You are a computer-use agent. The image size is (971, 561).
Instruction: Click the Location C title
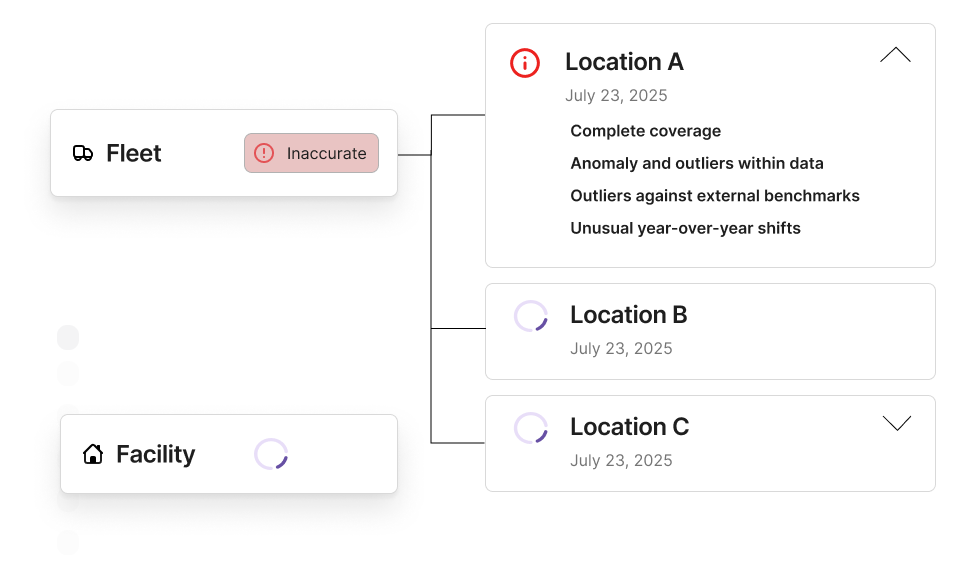coord(629,427)
